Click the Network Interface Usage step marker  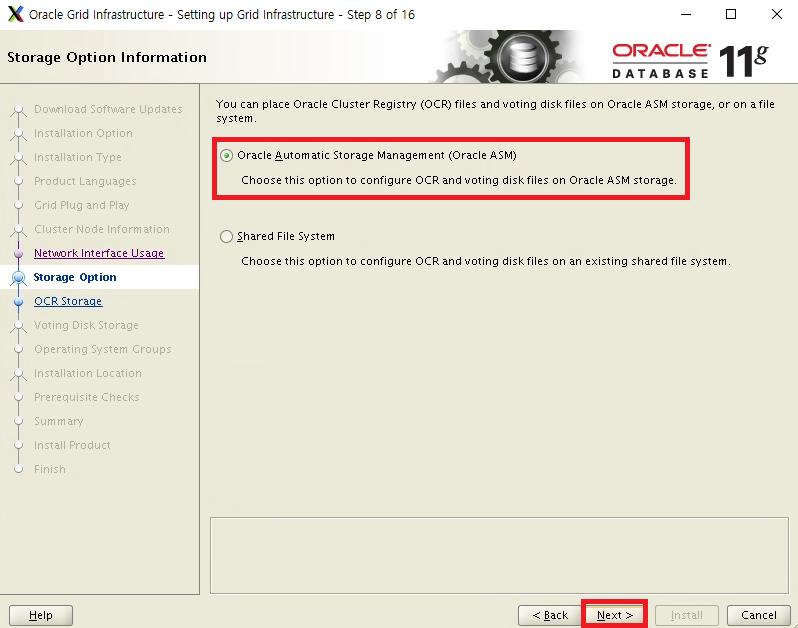pyautogui.click(x=19, y=253)
